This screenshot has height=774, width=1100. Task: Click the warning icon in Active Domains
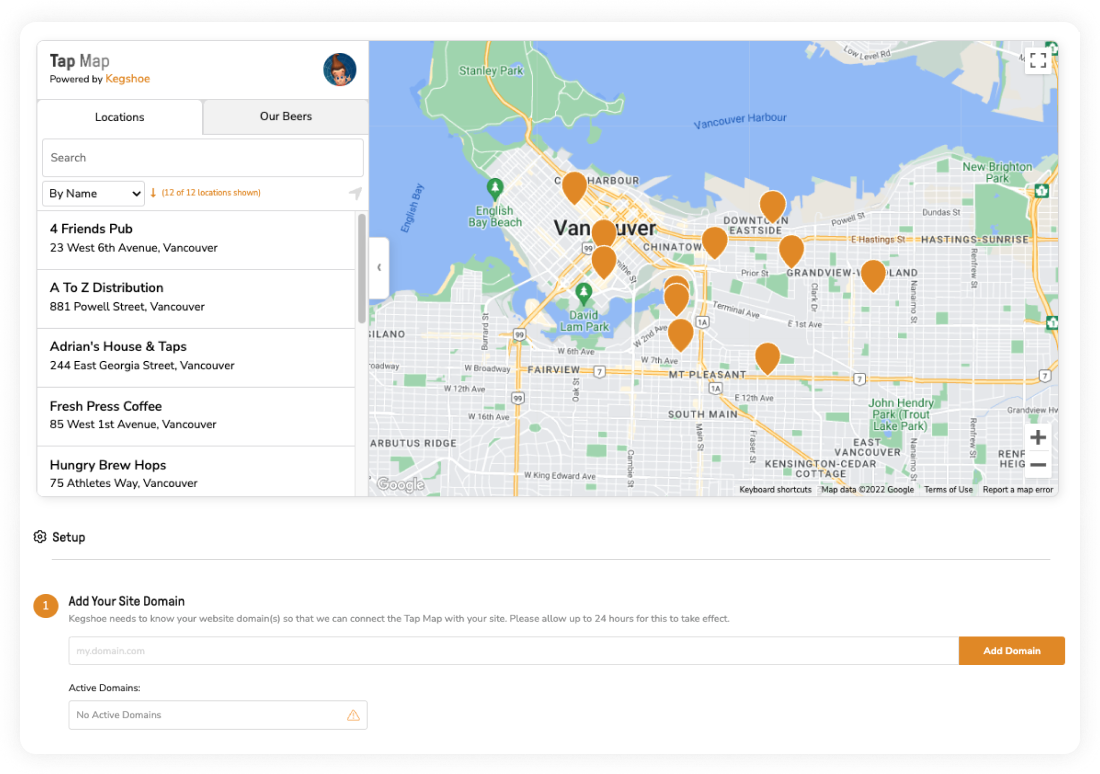353,715
